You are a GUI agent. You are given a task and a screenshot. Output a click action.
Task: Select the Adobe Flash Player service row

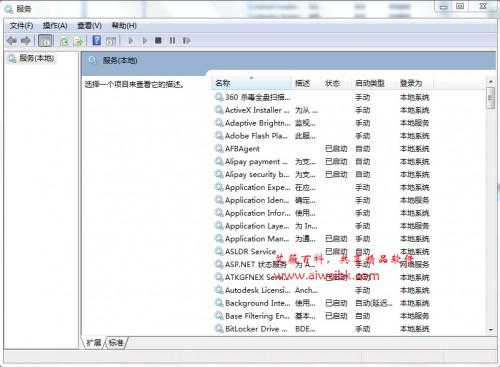(x=322, y=136)
